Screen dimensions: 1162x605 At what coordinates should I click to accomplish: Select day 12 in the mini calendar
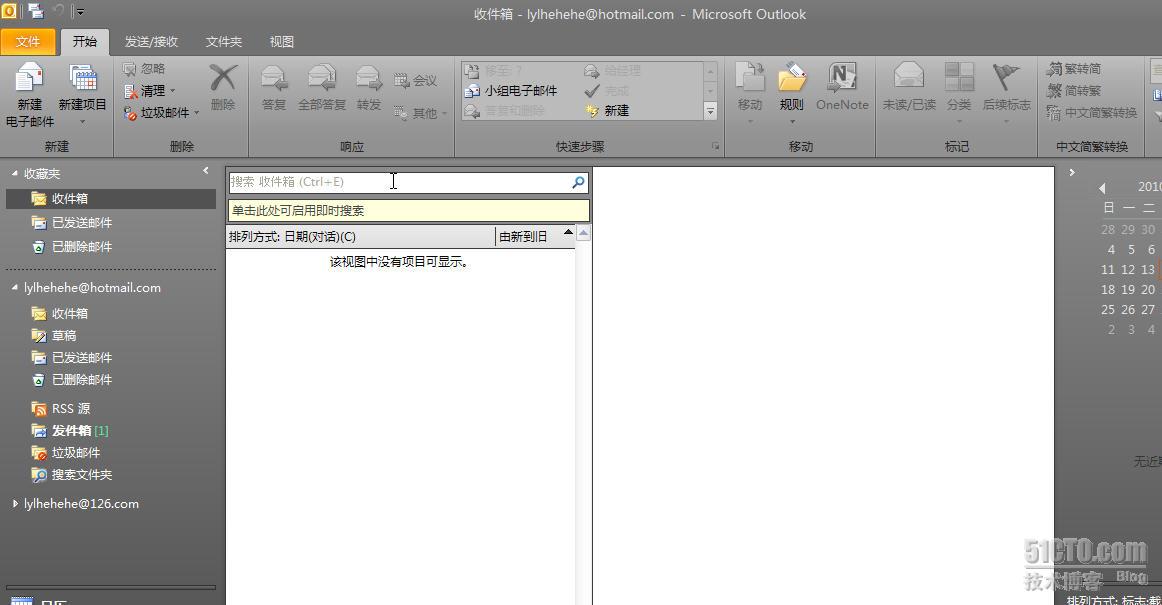click(x=1128, y=269)
